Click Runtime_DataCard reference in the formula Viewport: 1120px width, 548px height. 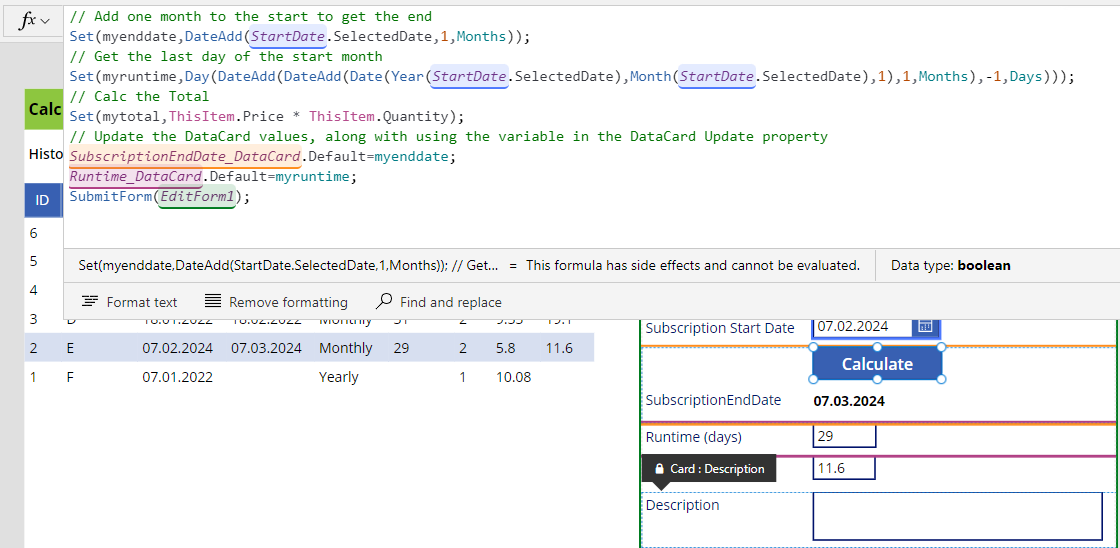[136, 176]
